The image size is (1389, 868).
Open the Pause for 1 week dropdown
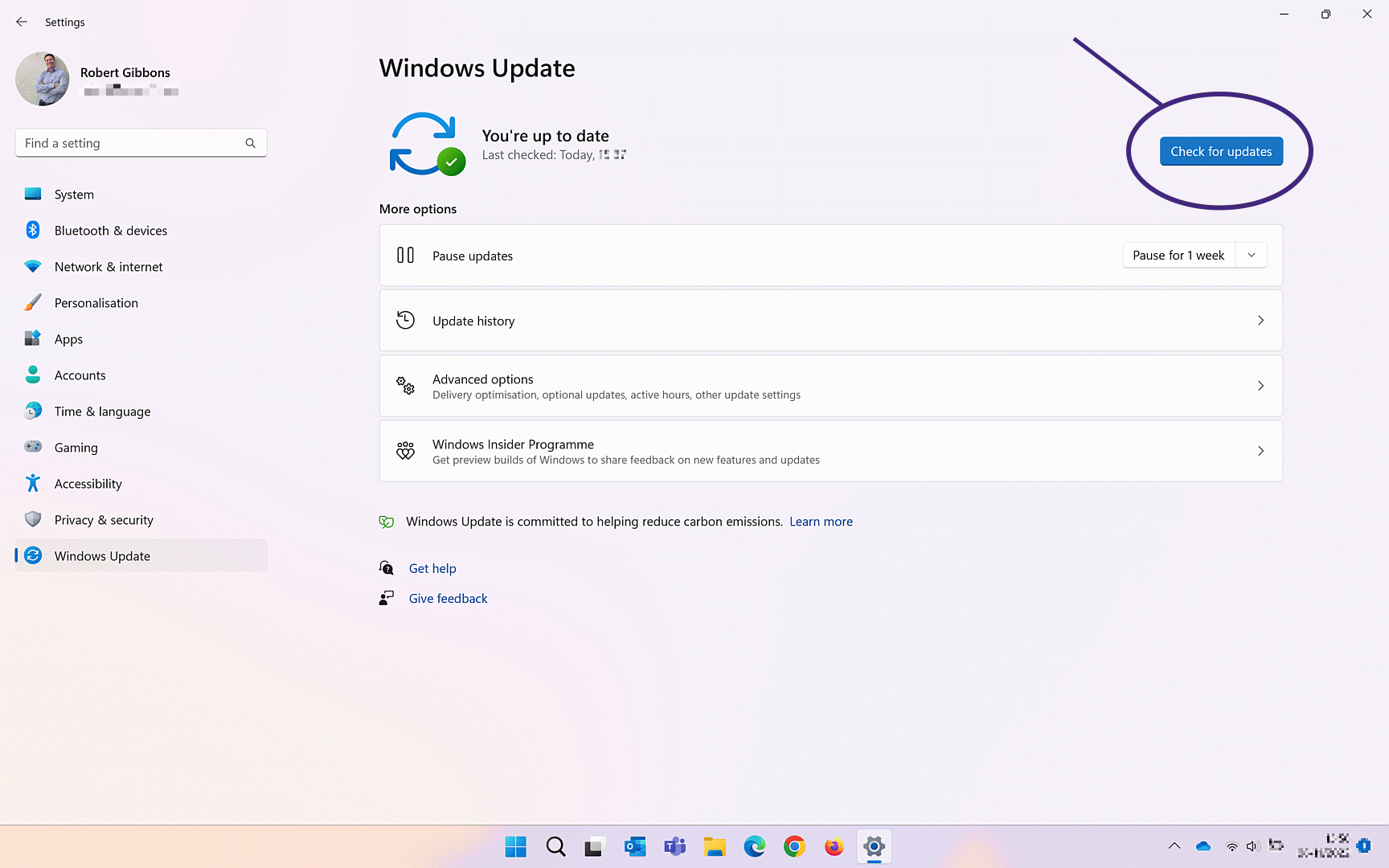point(1251,255)
